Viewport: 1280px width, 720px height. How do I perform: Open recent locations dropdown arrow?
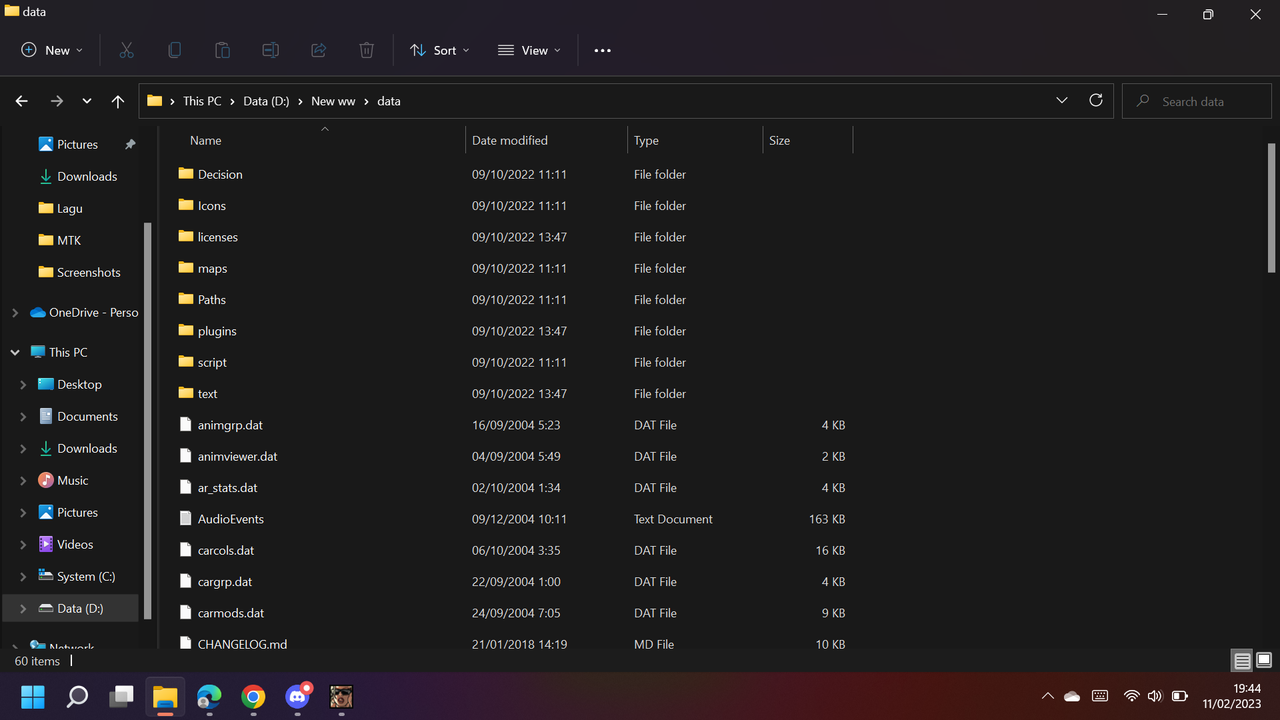pos(87,101)
